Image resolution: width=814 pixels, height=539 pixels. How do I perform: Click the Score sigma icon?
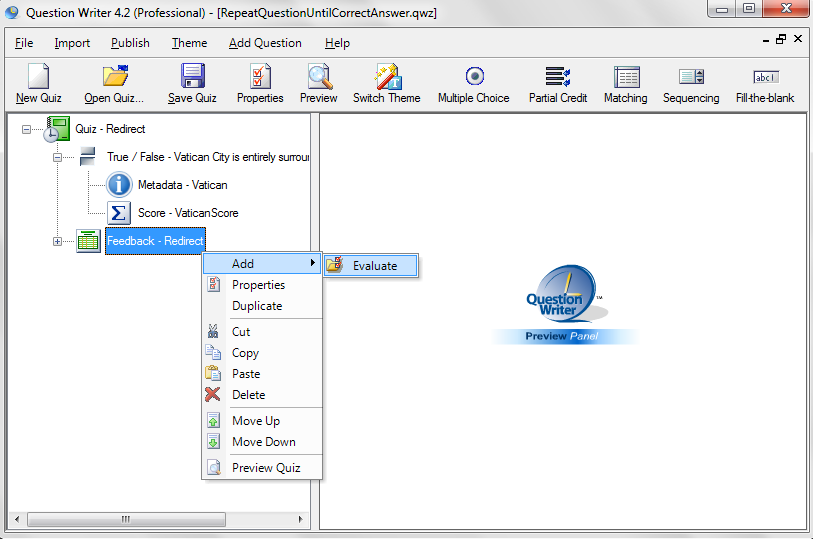point(119,213)
